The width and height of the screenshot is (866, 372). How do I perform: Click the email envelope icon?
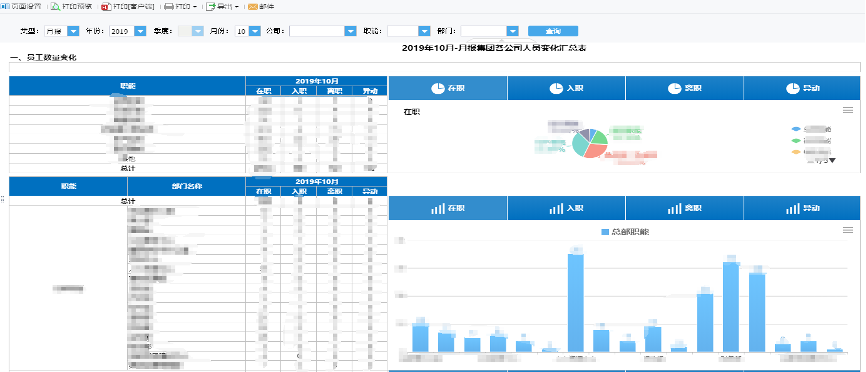click(252, 7)
